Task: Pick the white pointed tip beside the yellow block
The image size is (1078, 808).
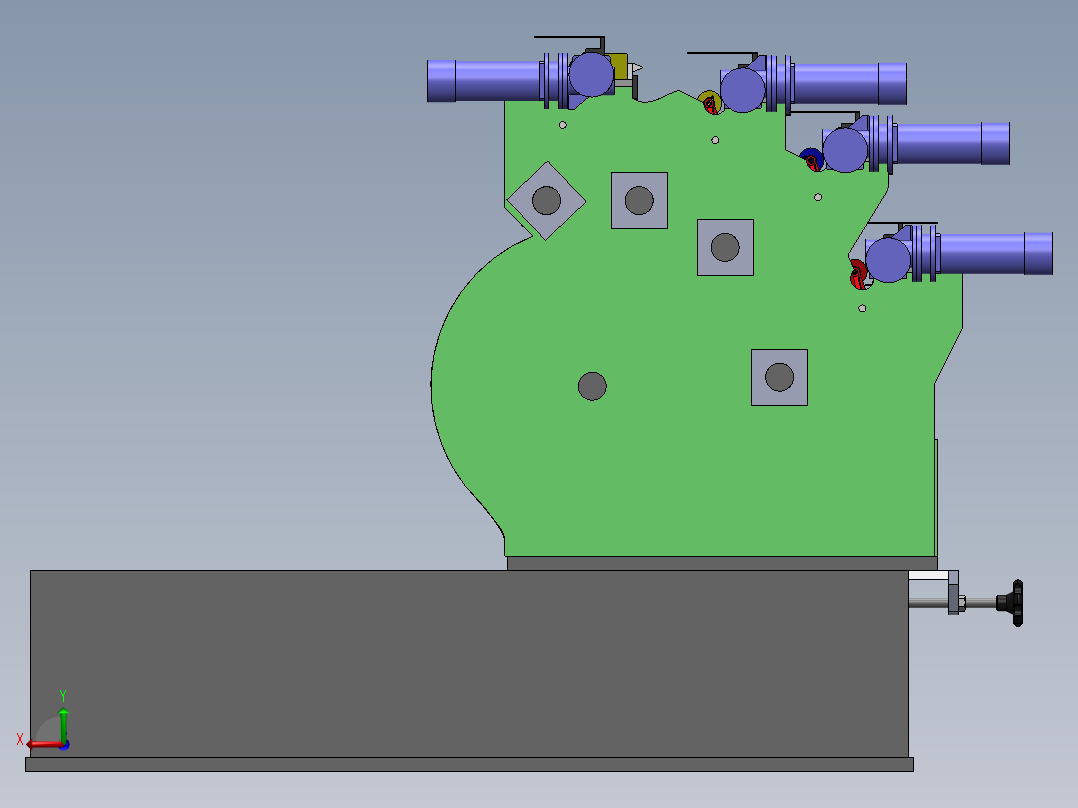Action: pyautogui.click(x=636, y=68)
